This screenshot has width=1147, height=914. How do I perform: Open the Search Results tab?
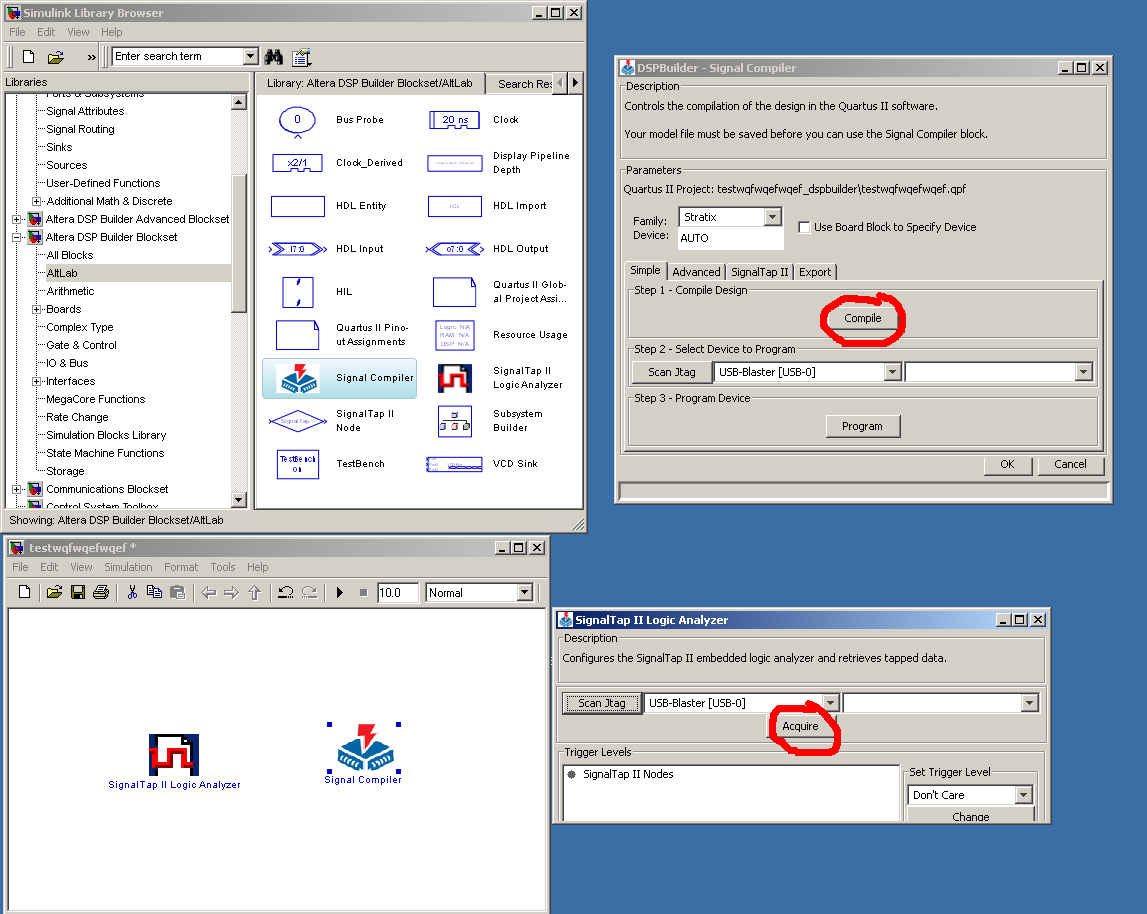click(x=524, y=83)
